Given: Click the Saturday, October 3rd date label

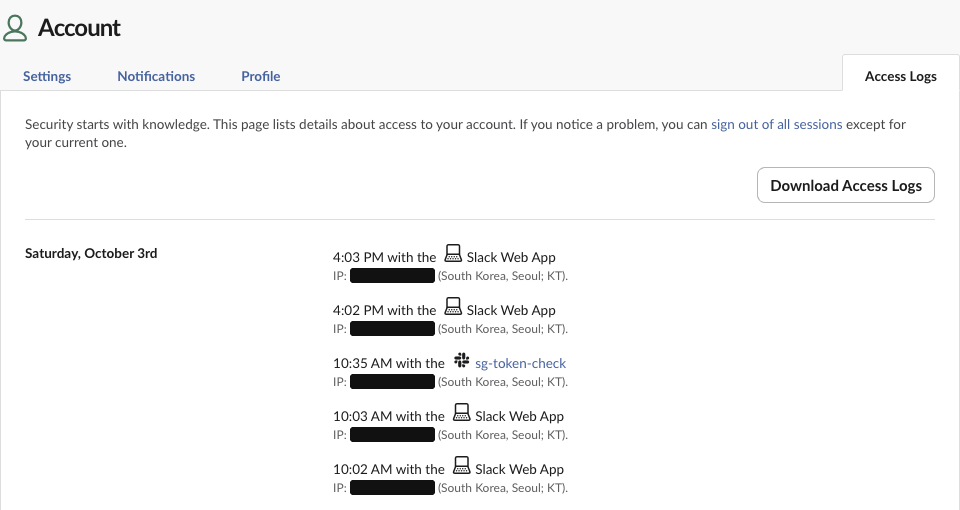Looking at the screenshot, I should tap(91, 253).
